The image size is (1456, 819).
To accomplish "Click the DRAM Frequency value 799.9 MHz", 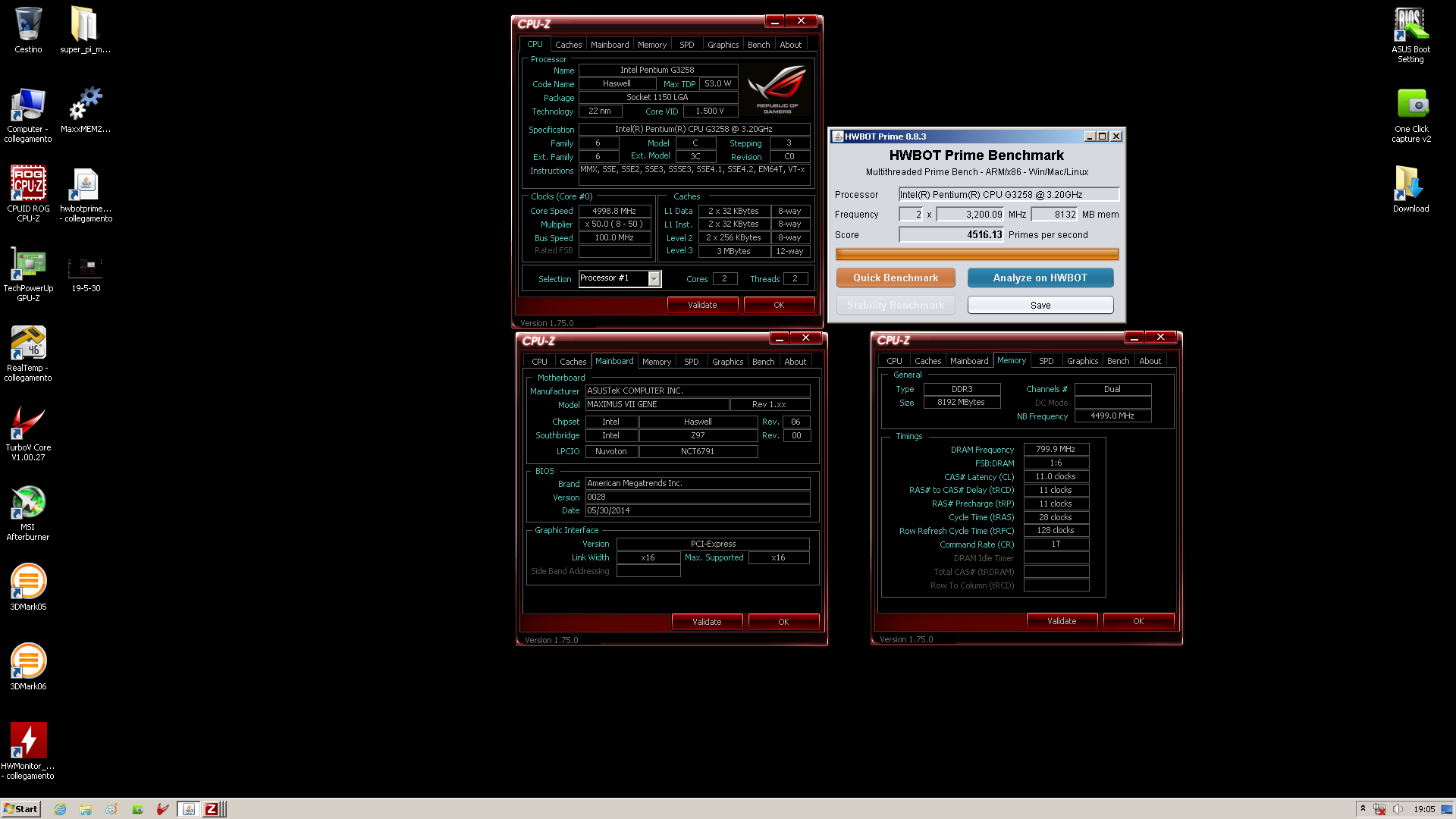I will pyautogui.click(x=1056, y=449).
